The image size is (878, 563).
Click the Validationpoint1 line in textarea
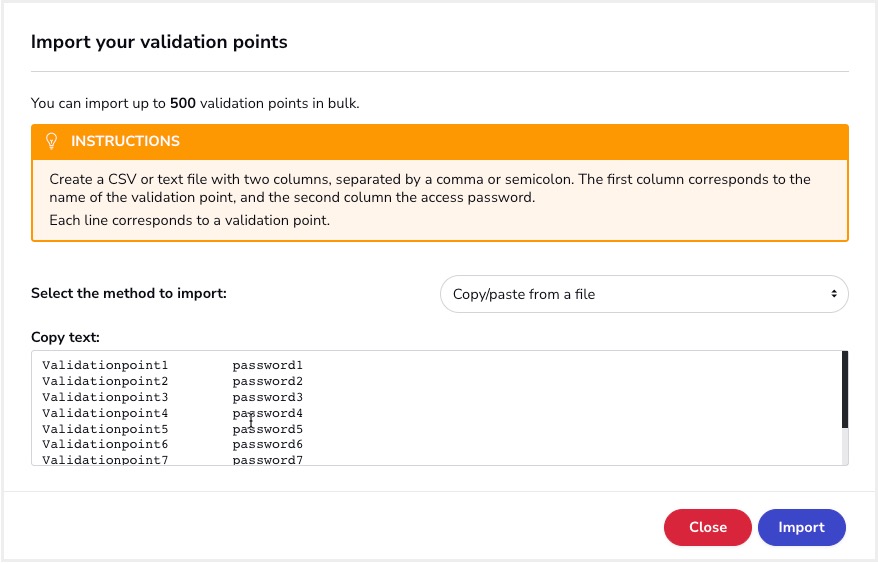pos(172,365)
